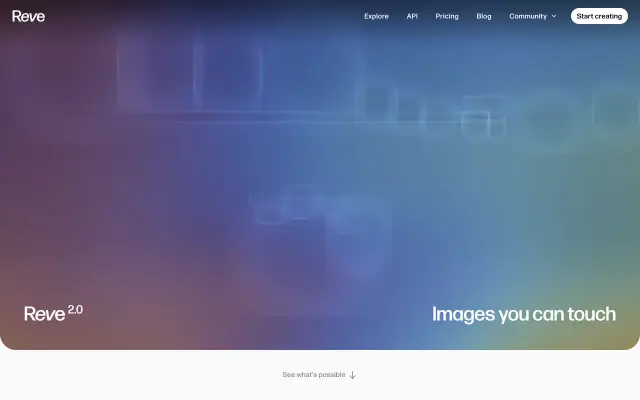Viewport: 640px width, 400px height.
Task: Go to the API page
Action: pyautogui.click(x=412, y=16)
